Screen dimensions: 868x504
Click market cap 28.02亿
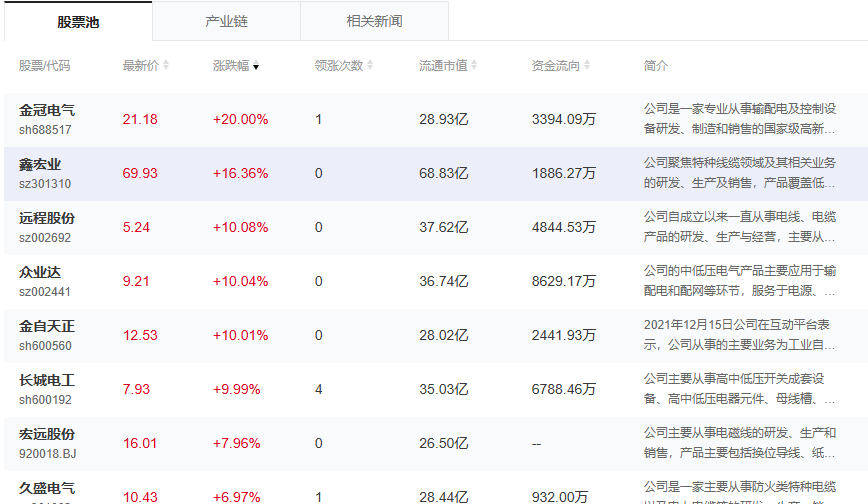pyautogui.click(x=443, y=335)
